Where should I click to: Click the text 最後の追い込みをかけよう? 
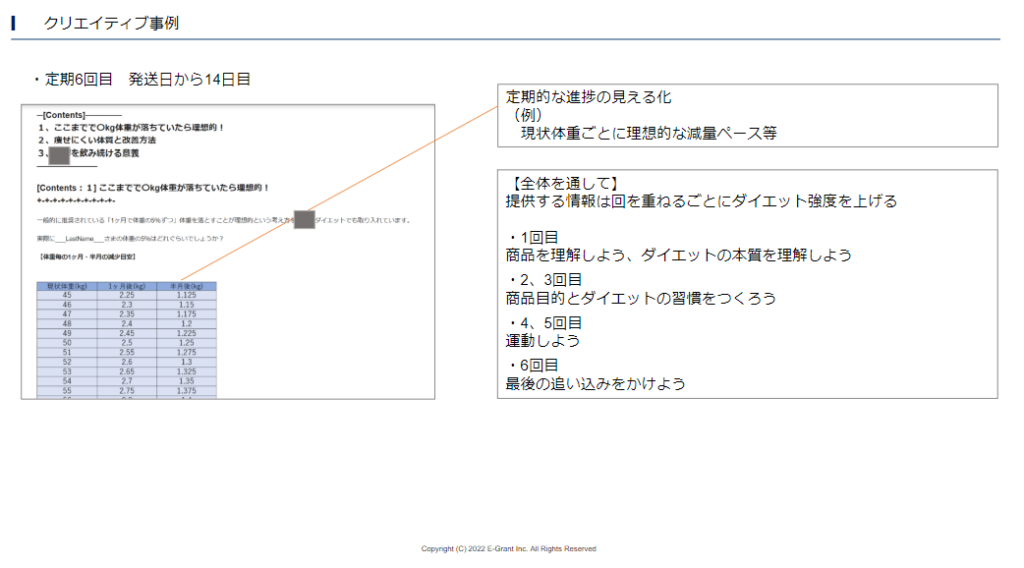(595, 383)
